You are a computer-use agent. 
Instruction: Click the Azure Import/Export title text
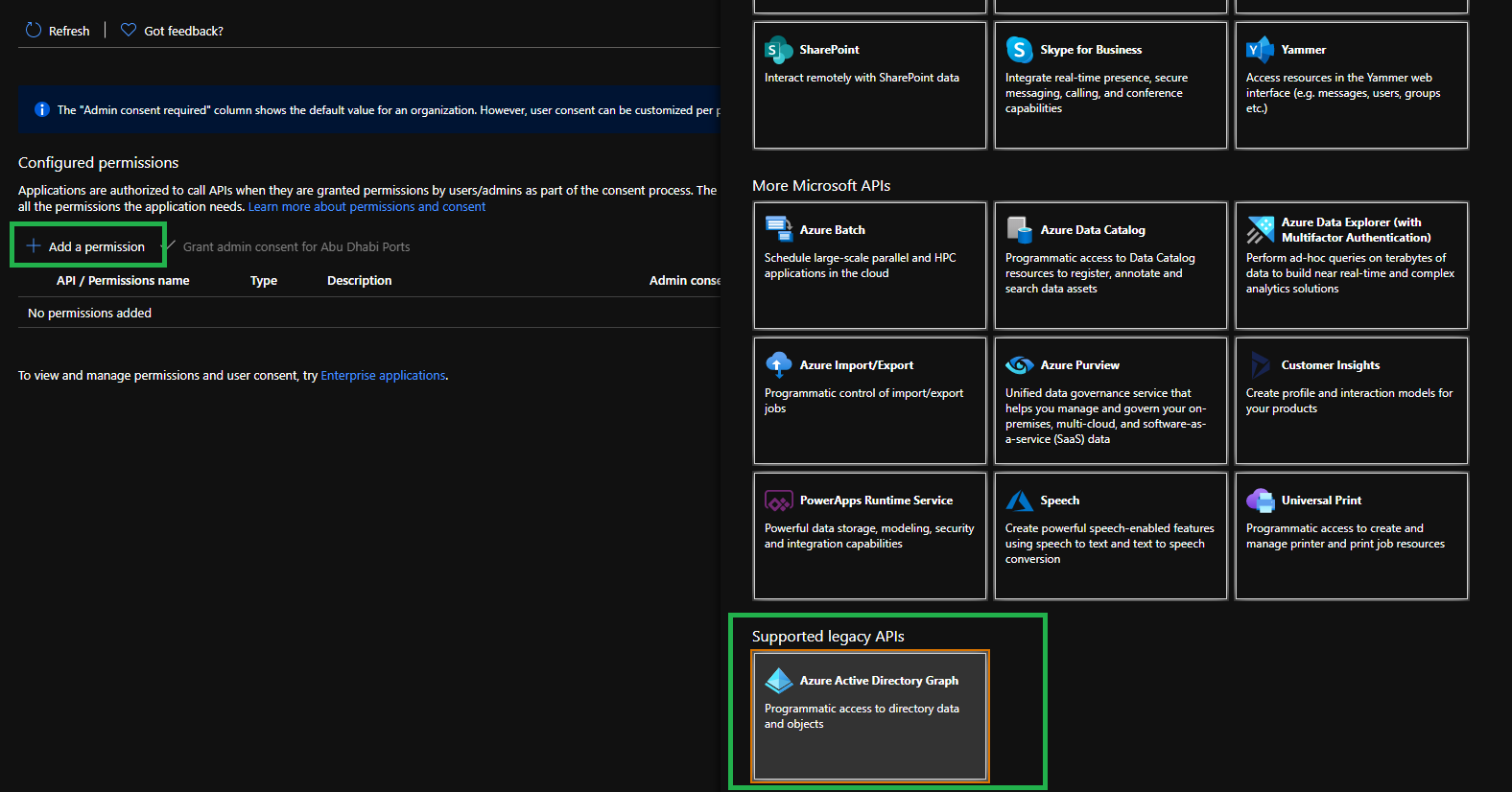tap(856, 365)
